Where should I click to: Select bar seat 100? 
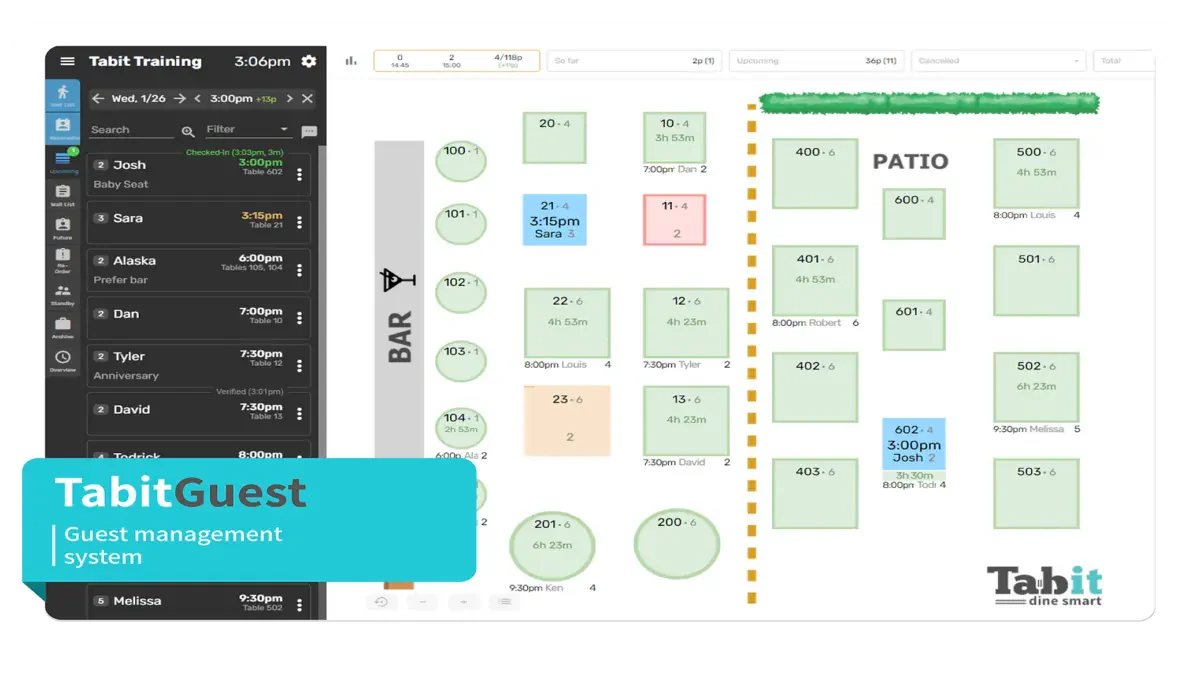click(461, 161)
